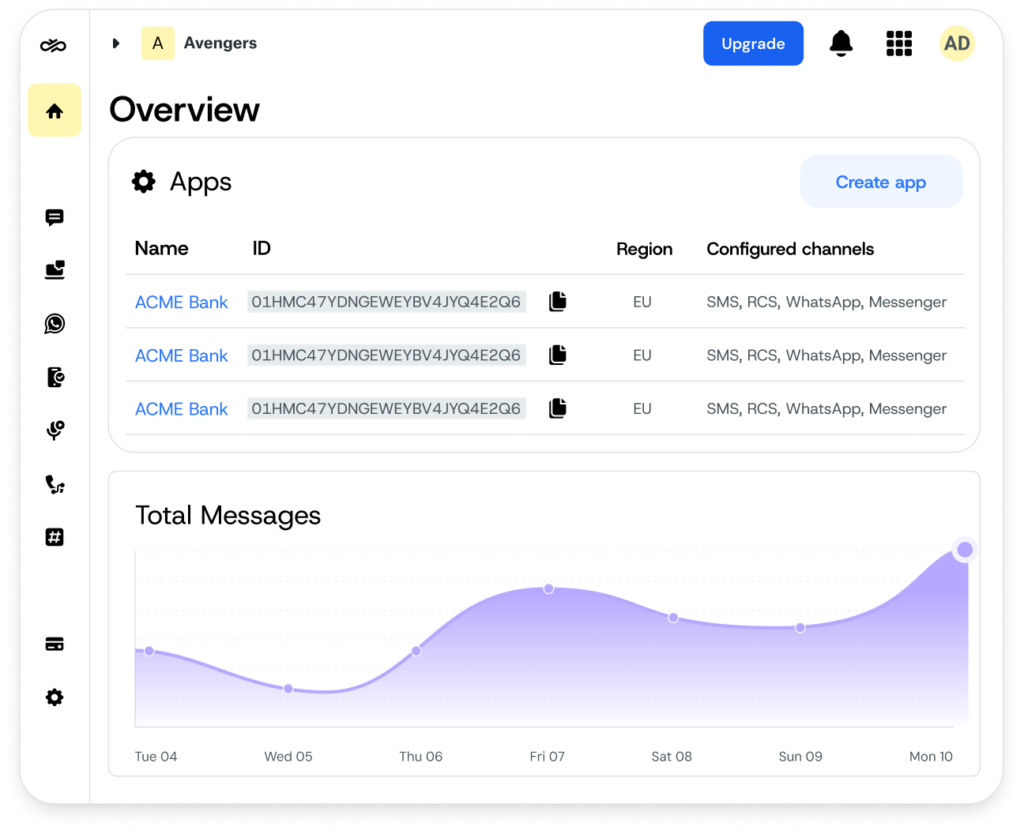This screenshot has height=827, width=1024.
Task: Open the apps grid launcher
Action: coord(899,44)
